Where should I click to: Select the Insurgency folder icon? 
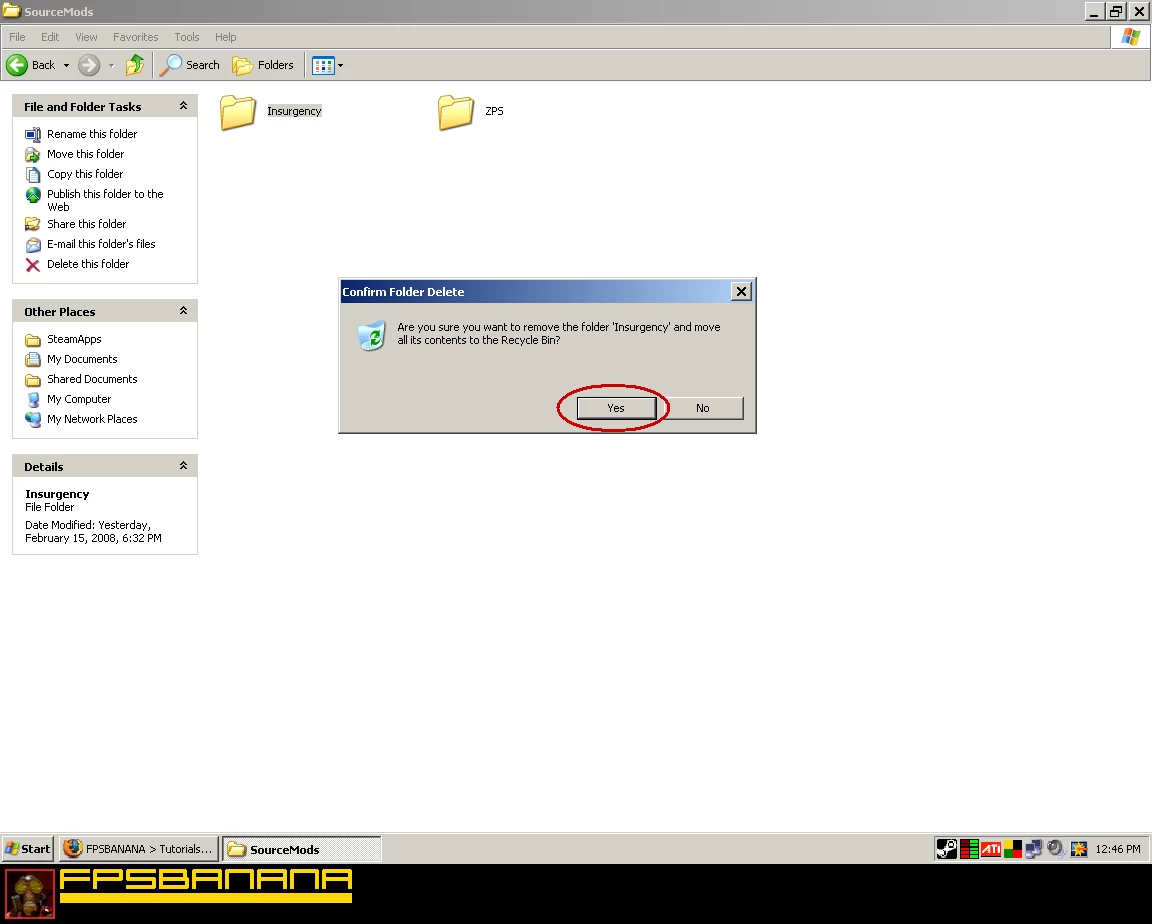click(x=238, y=112)
